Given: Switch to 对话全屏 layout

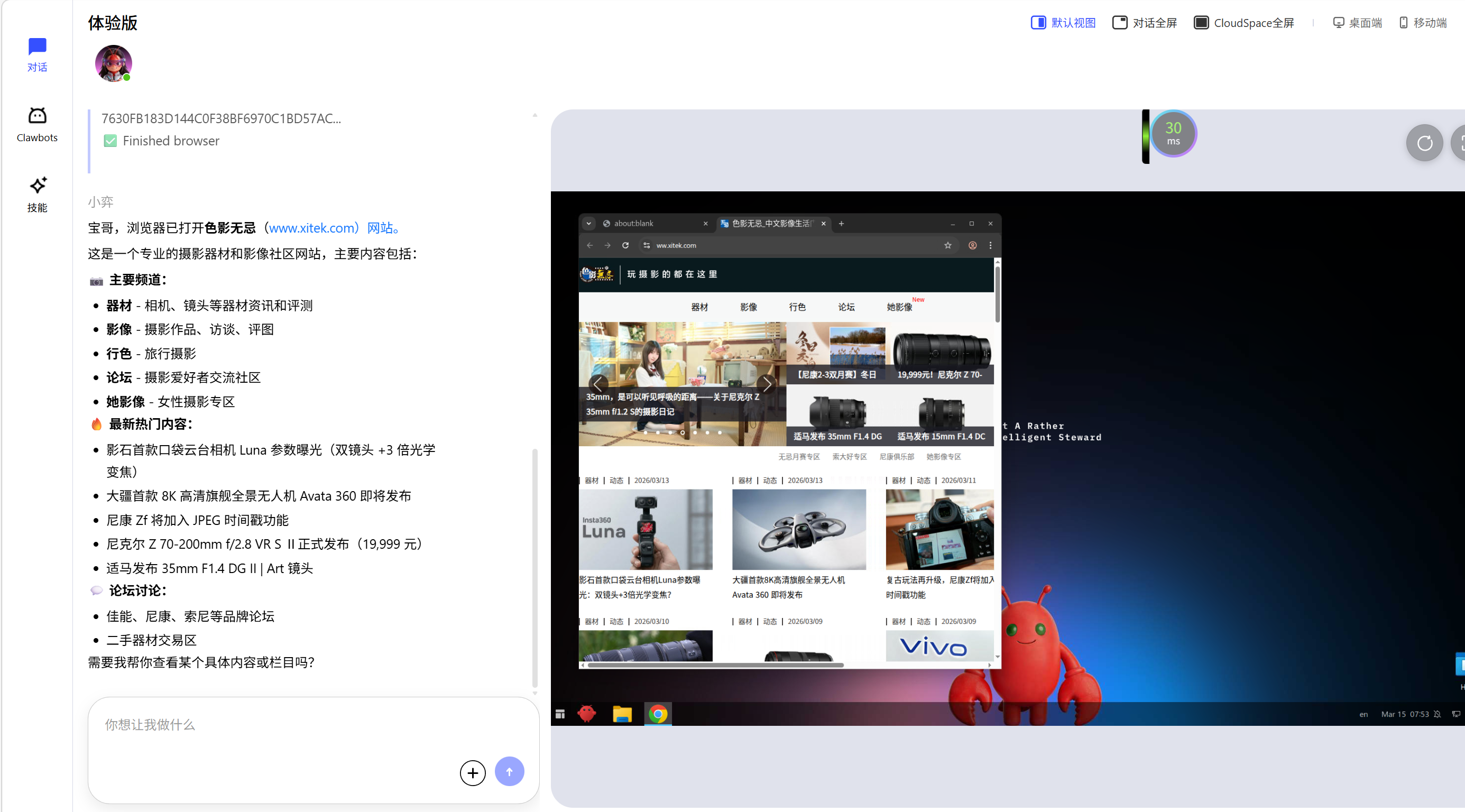Looking at the screenshot, I should [x=1144, y=23].
